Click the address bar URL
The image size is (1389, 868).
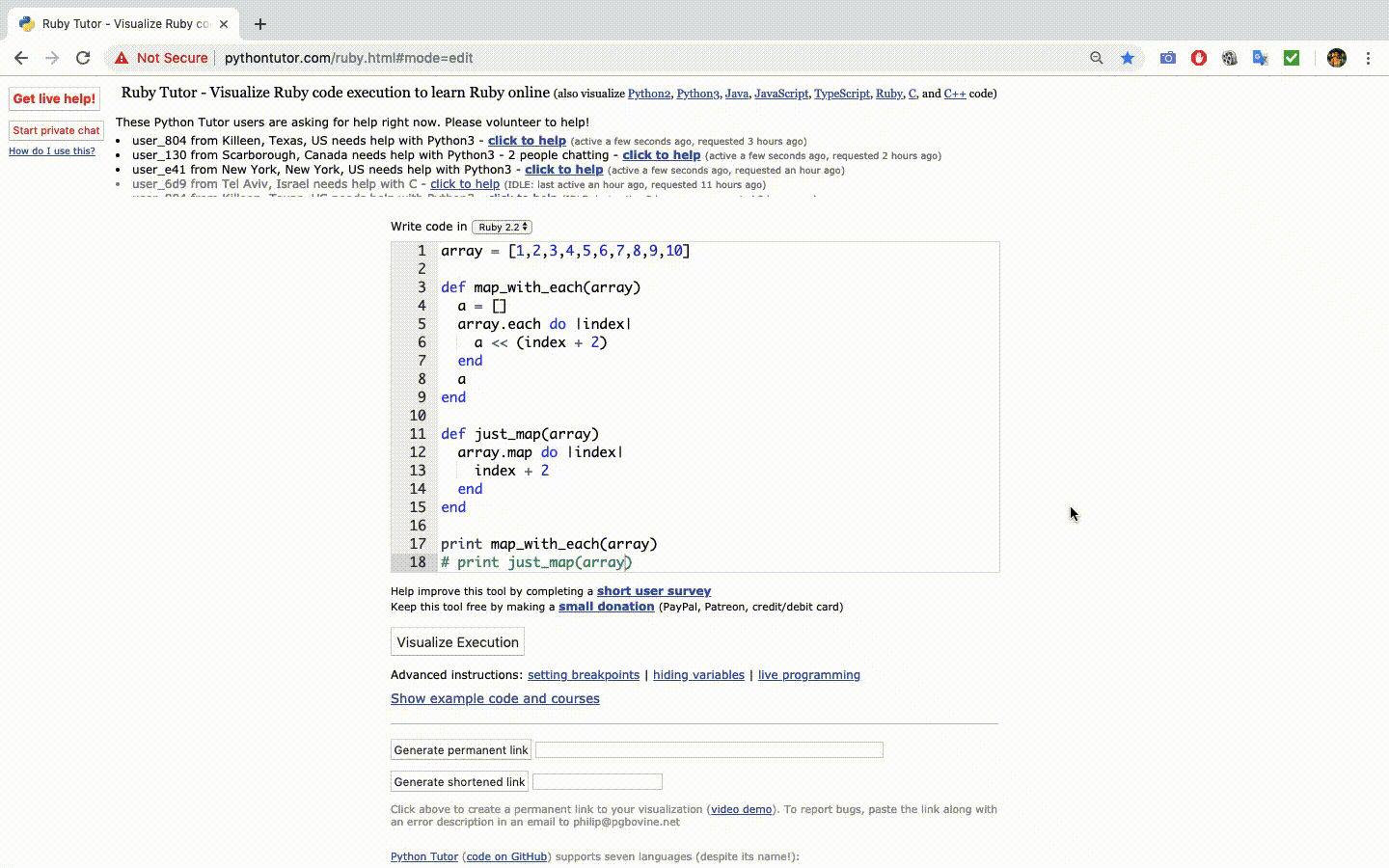pos(348,58)
